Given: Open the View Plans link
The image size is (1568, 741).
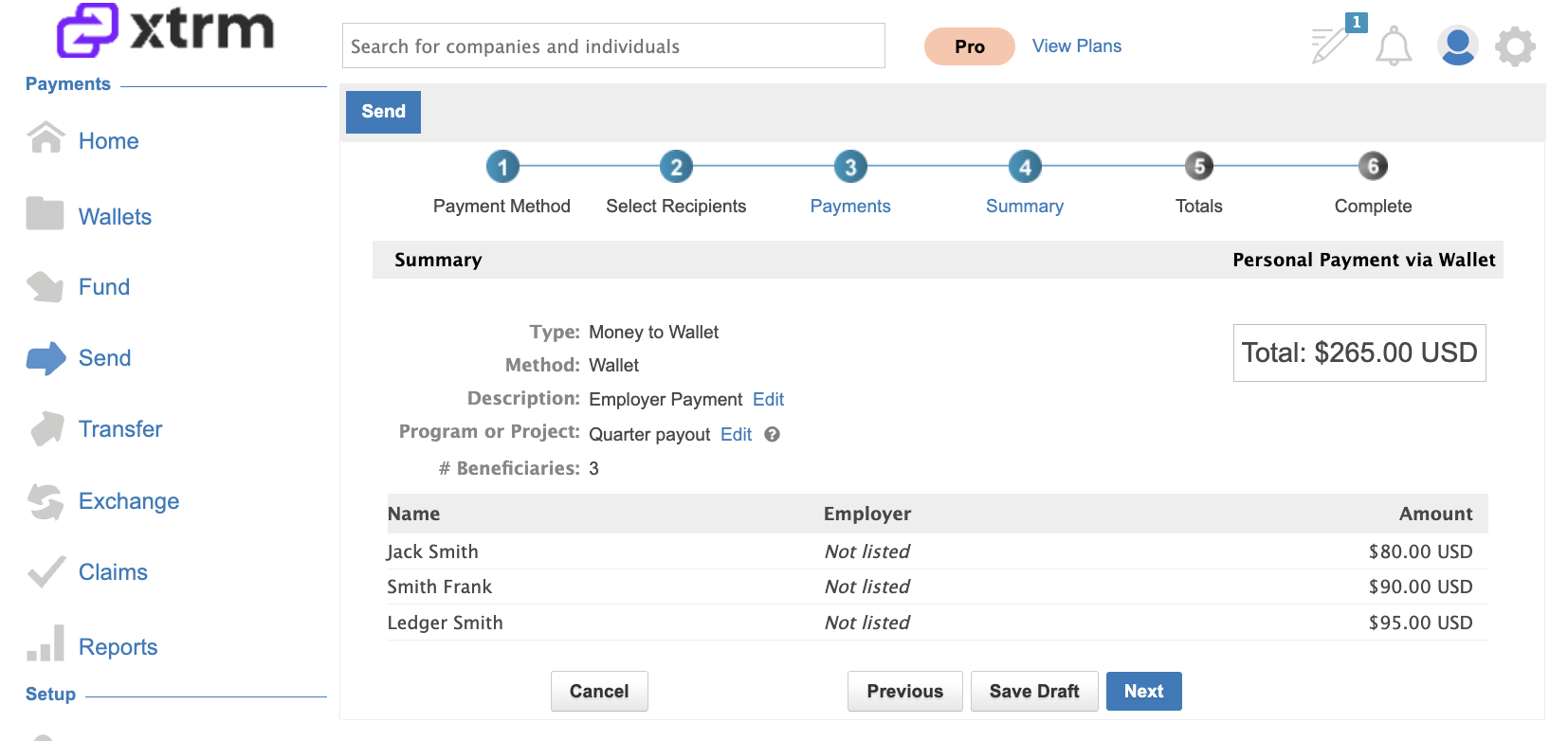Looking at the screenshot, I should coord(1076,45).
